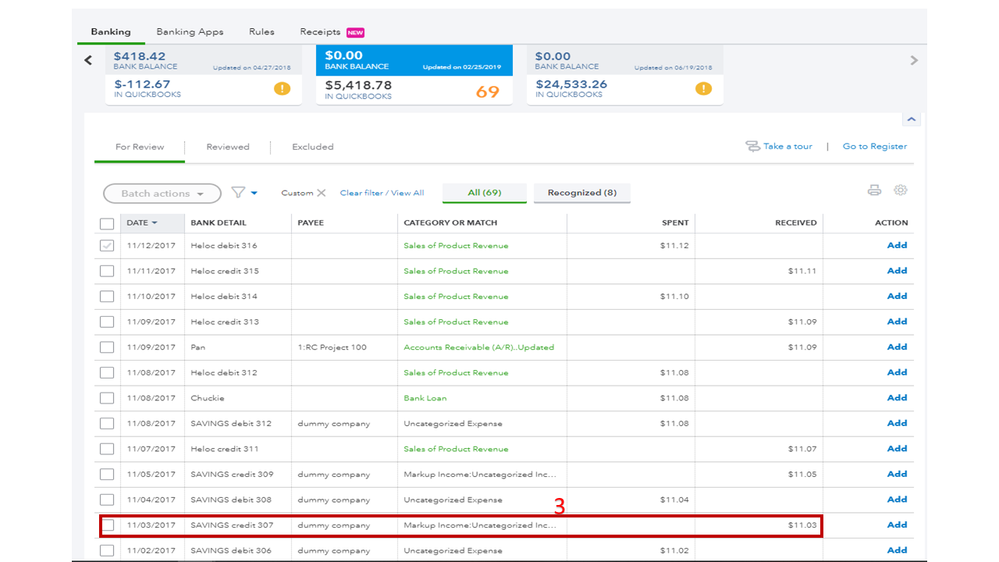Open the gear settings icon above table
The height and width of the screenshot is (562, 999).
[900, 190]
